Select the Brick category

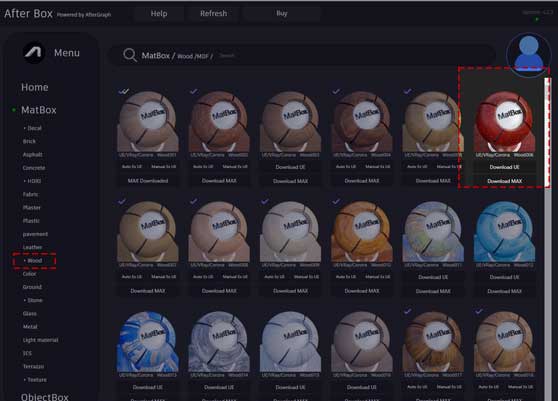(29, 141)
